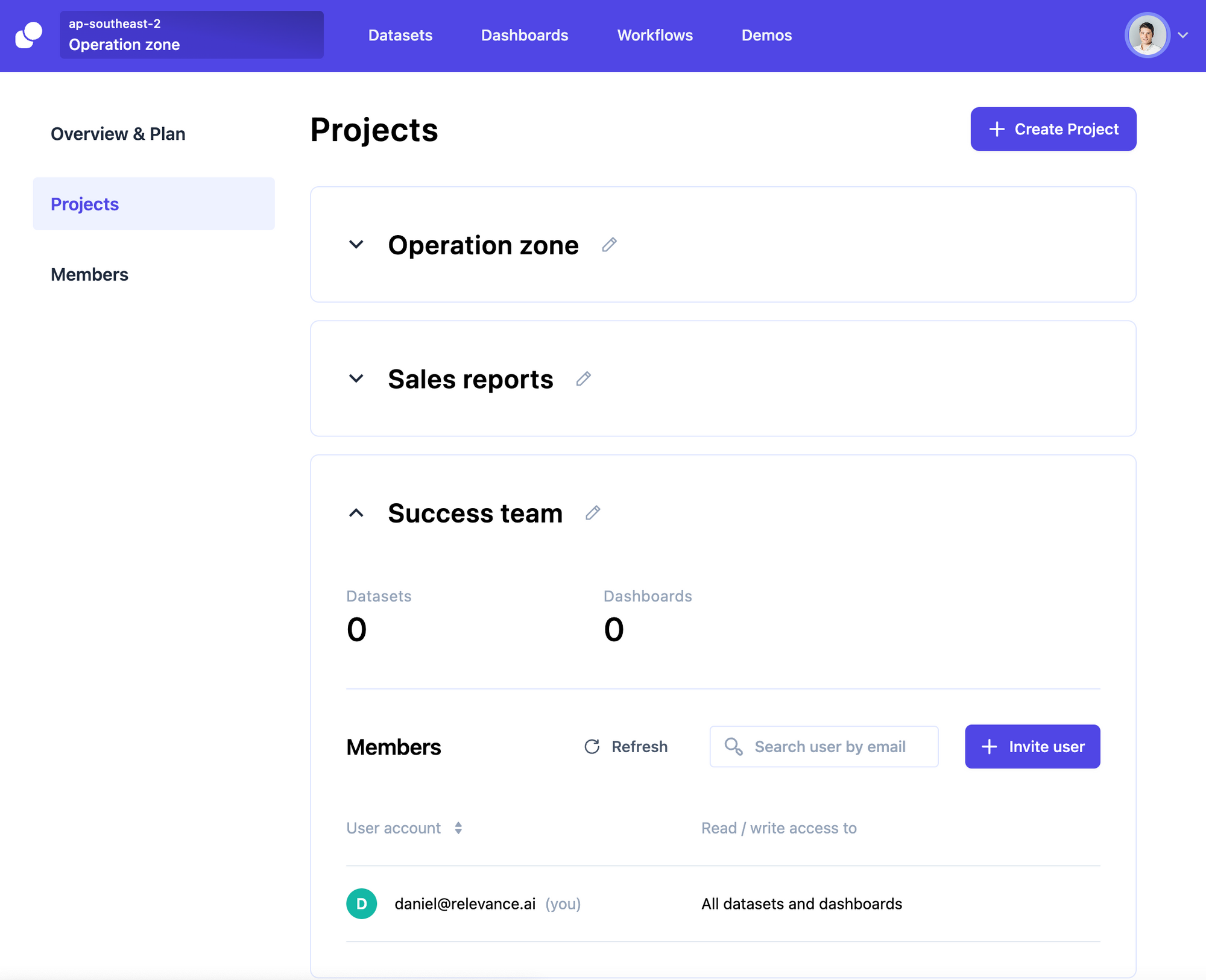Open the Members sidebar section
1206x980 pixels.
(x=89, y=274)
